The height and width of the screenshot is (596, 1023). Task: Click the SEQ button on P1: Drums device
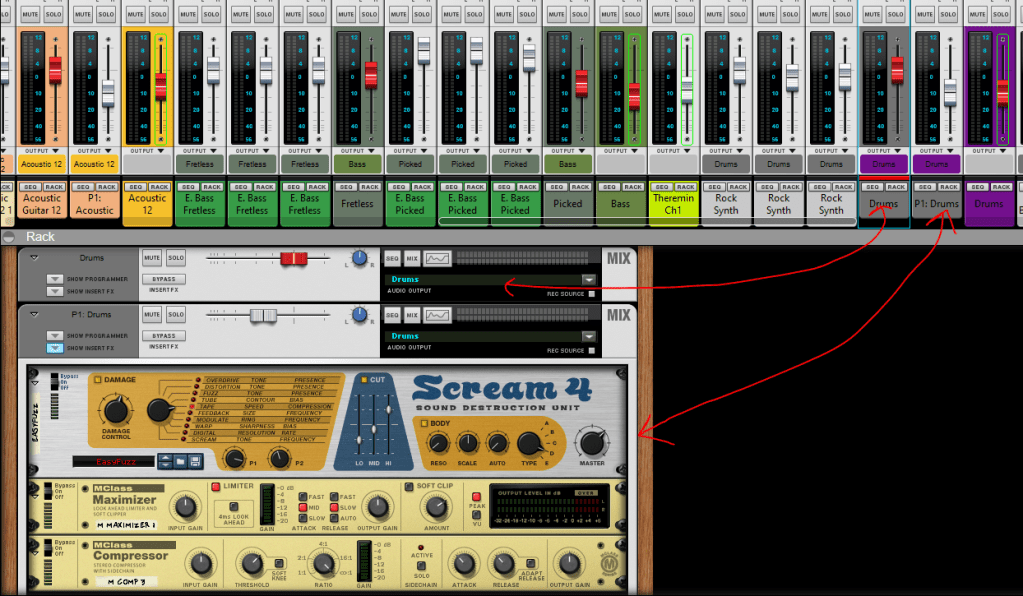pos(392,314)
